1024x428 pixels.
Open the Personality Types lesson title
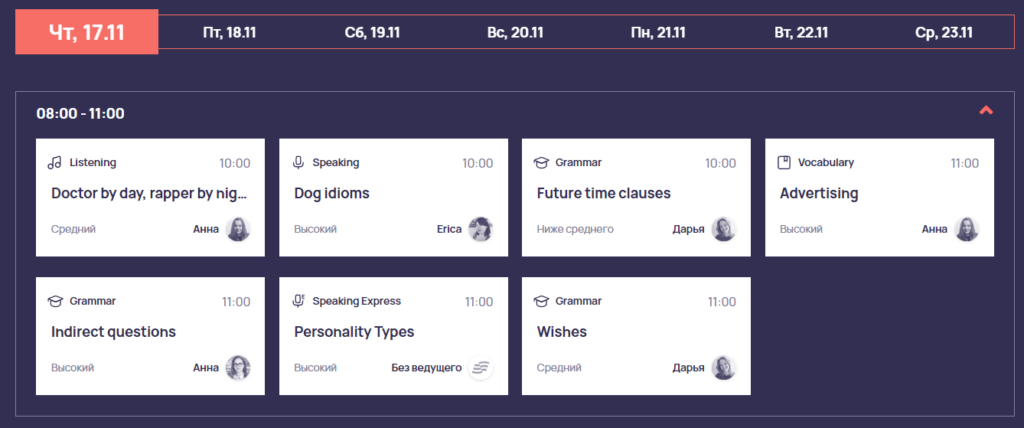point(354,332)
